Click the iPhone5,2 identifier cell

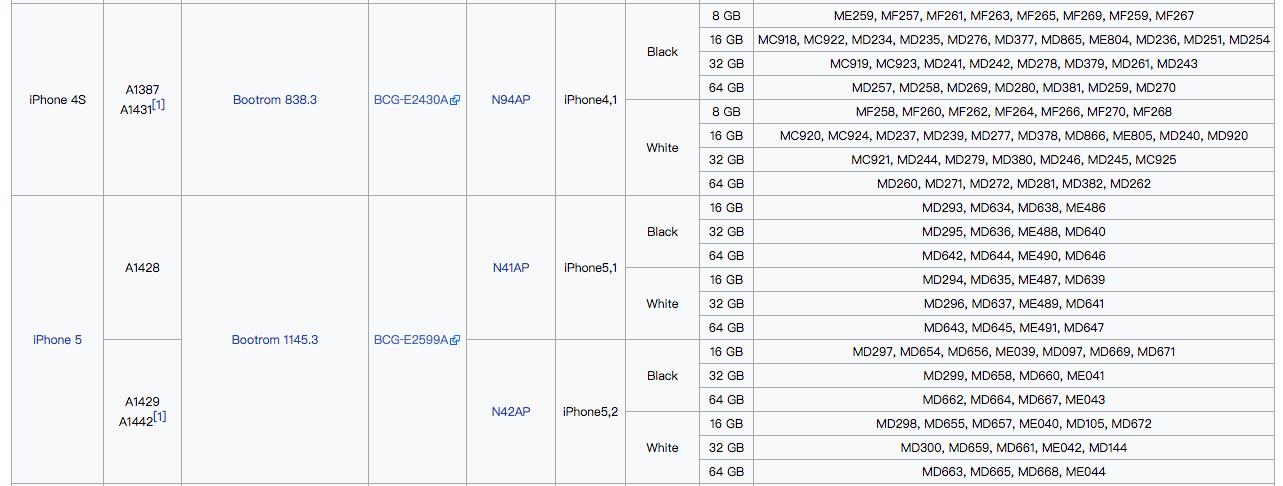pos(590,412)
